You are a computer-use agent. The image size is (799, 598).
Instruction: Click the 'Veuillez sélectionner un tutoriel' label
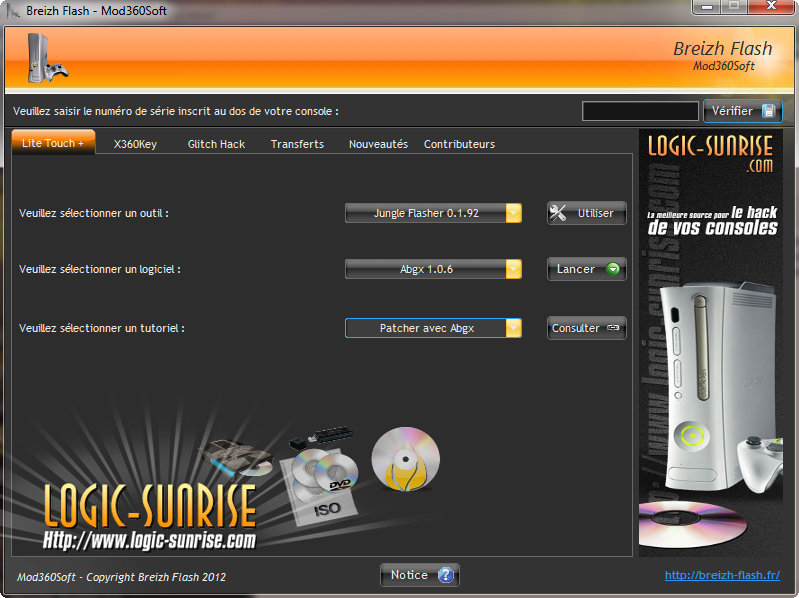tap(102, 329)
